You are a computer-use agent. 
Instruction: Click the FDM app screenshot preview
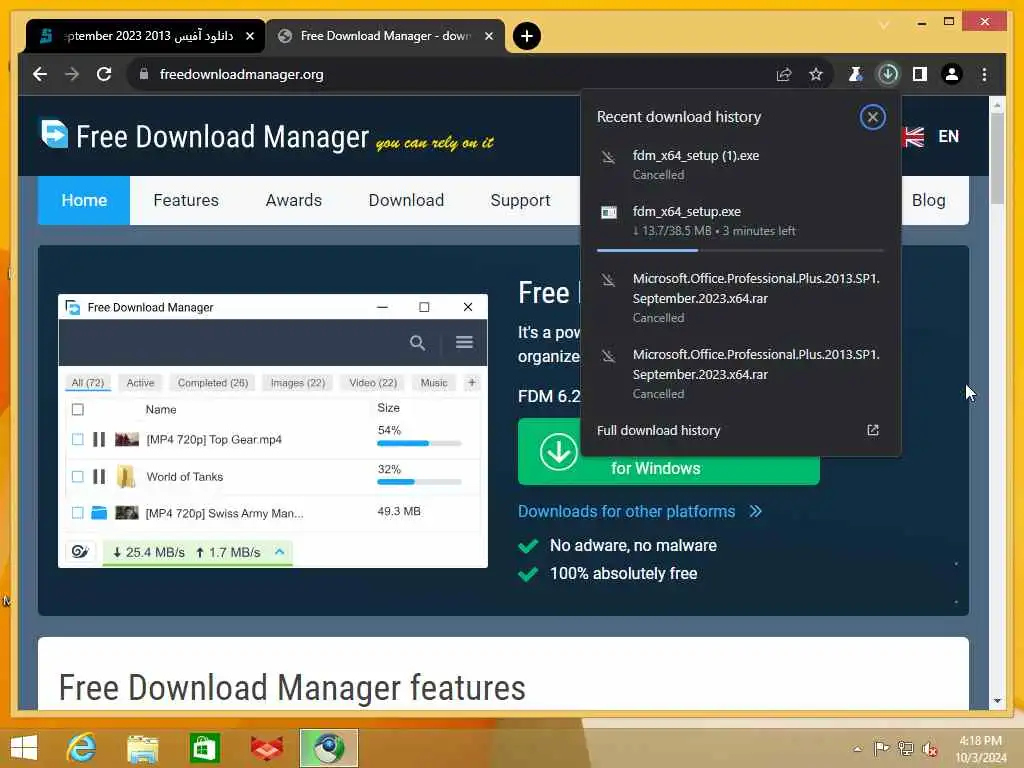coord(273,431)
